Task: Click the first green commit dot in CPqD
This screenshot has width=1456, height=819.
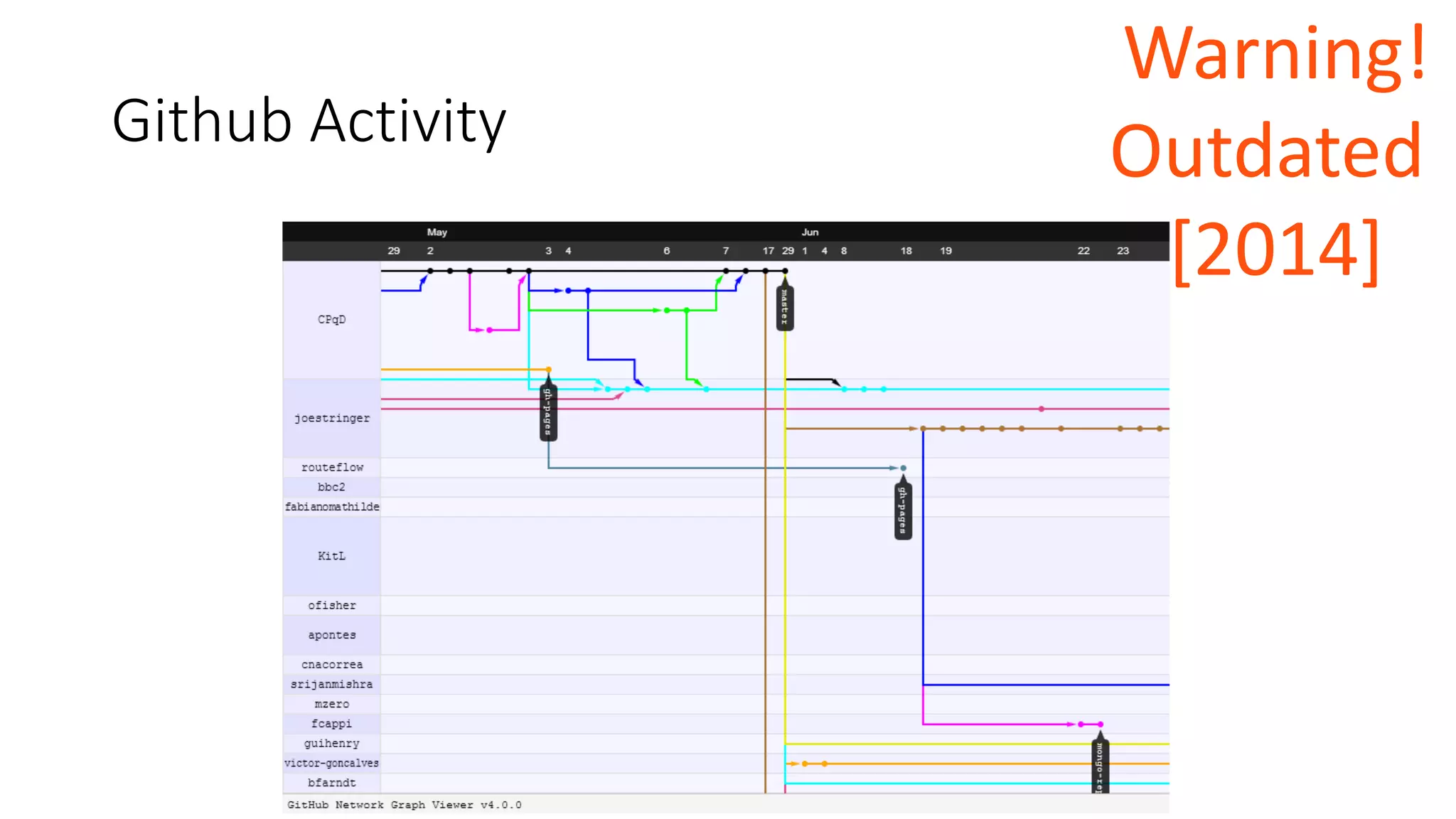Action: (x=666, y=311)
